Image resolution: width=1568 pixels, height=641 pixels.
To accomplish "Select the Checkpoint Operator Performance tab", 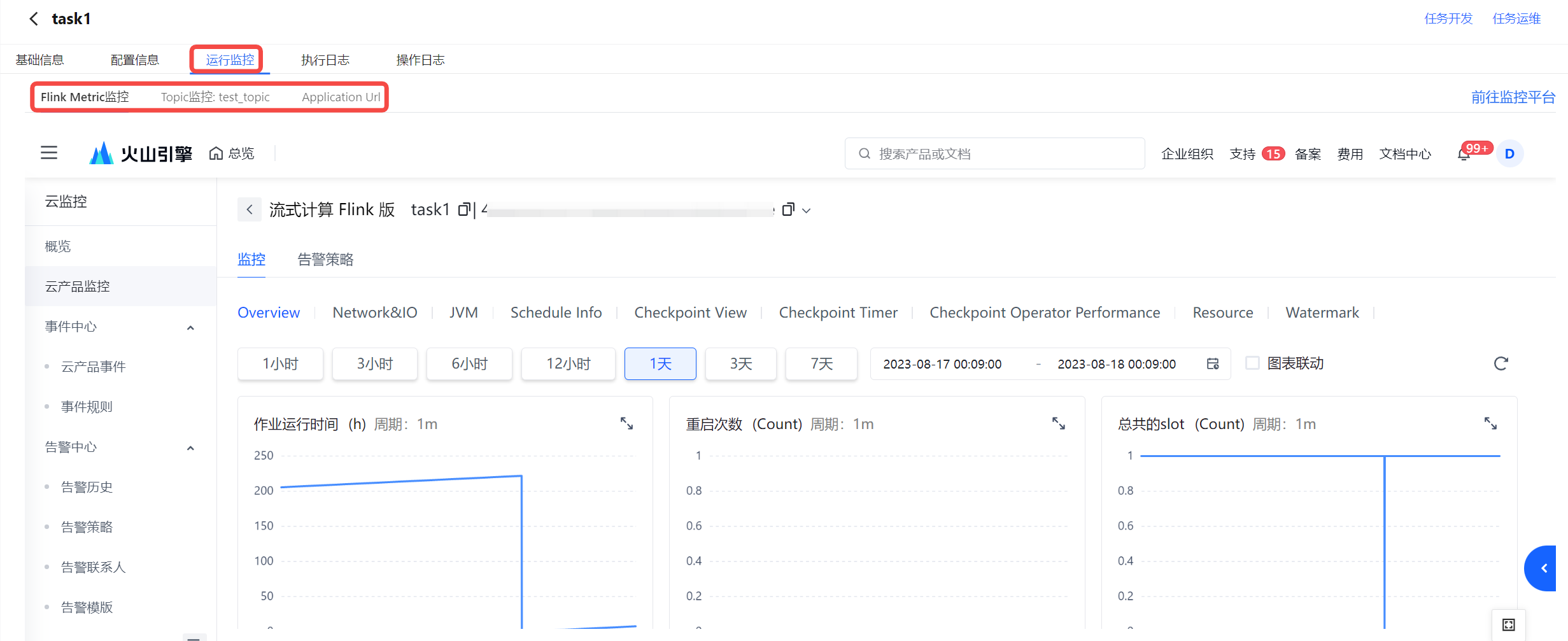I will tap(1045, 313).
